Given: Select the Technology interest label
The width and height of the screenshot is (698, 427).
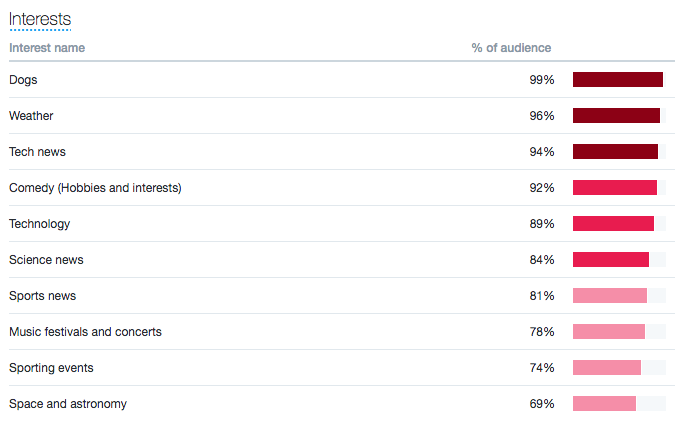Looking at the screenshot, I should point(39,224).
